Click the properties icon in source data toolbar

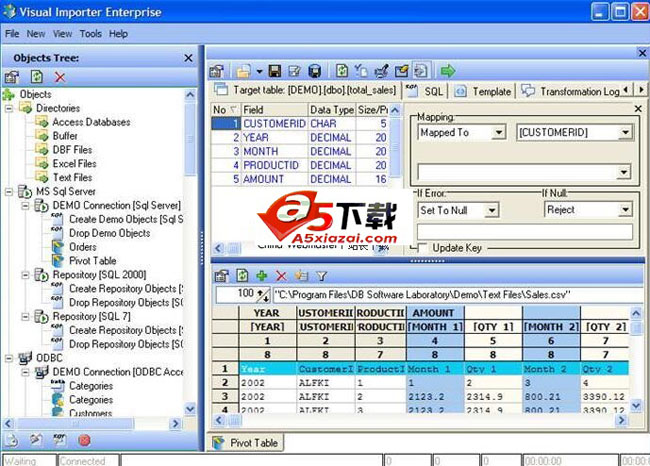click(222, 276)
